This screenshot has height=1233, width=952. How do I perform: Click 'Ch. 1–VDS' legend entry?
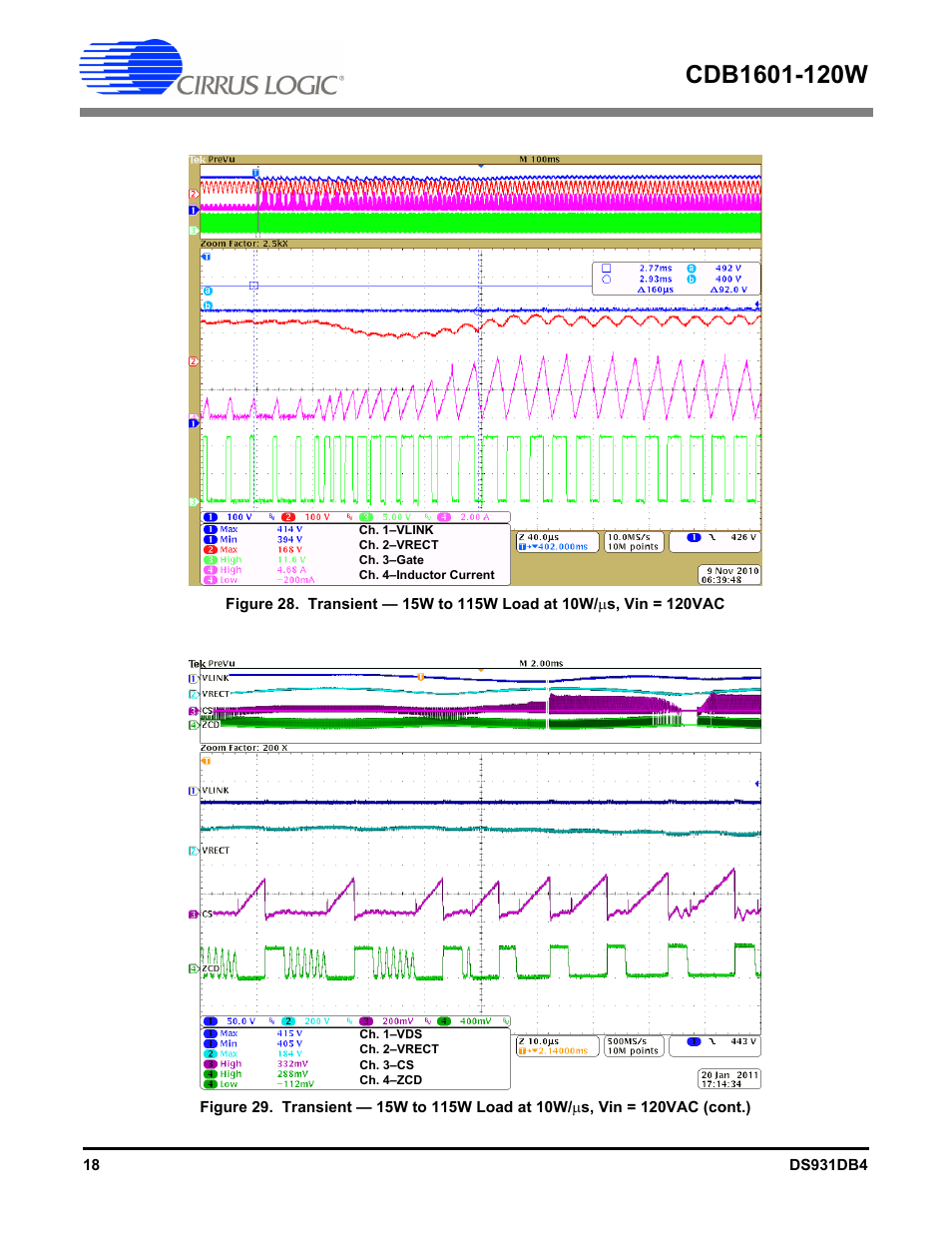point(391,1034)
